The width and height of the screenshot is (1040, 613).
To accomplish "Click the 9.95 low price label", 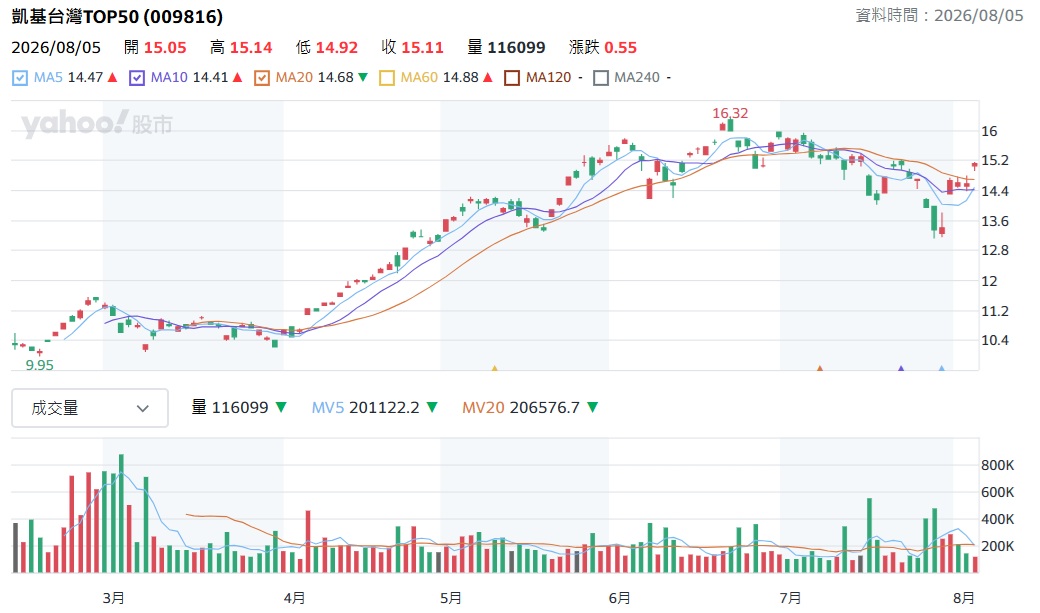I will point(39,365).
